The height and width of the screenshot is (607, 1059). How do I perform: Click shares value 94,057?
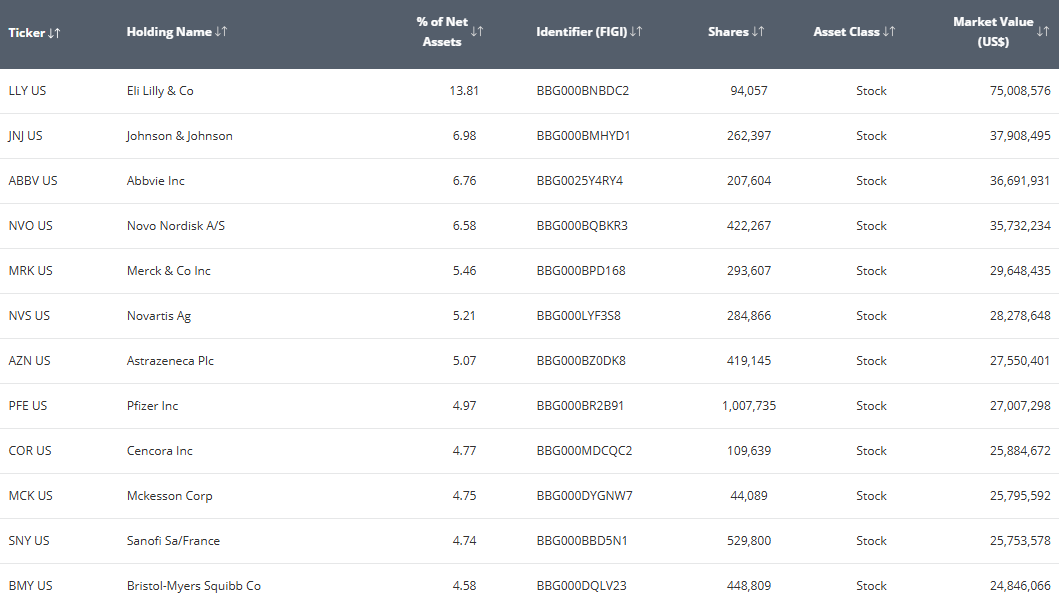(749, 90)
